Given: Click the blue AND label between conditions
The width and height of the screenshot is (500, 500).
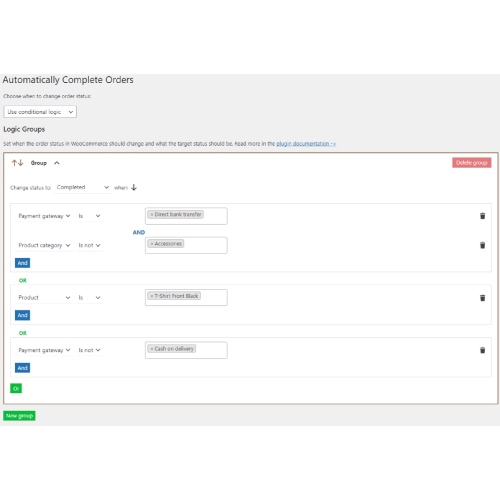Looking at the screenshot, I should (139, 232).
